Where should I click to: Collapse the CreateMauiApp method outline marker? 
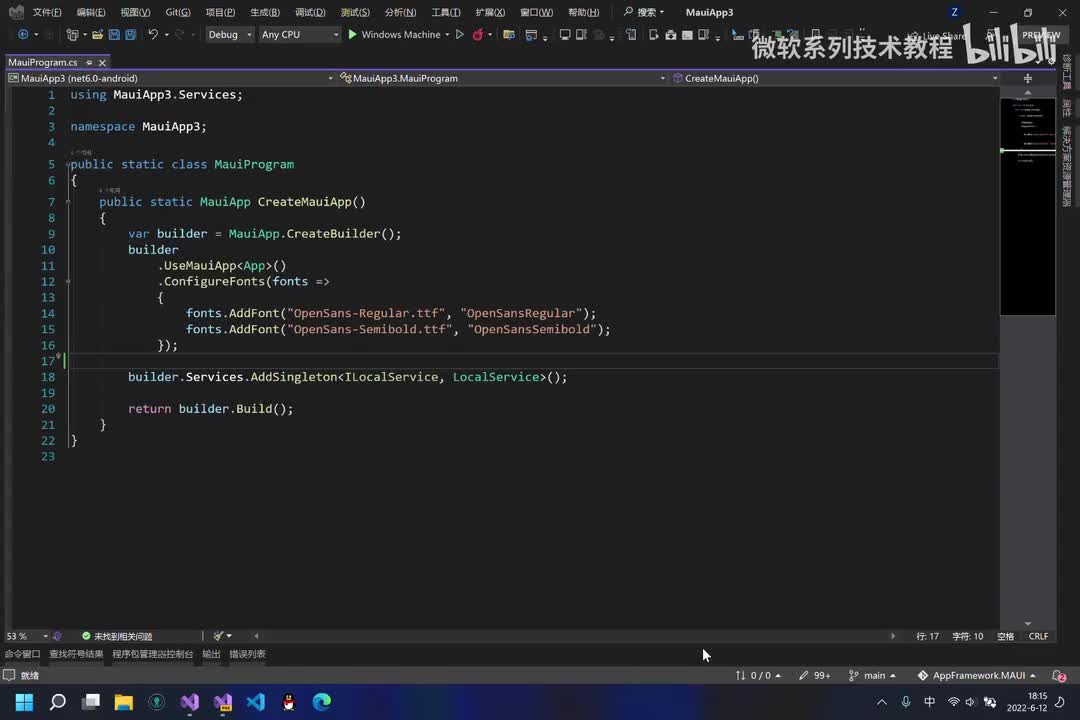point(68,202)
